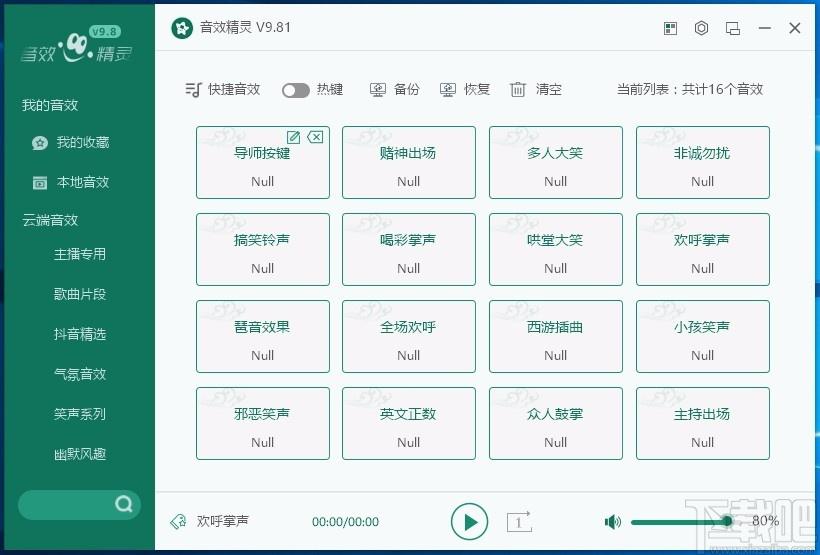Click 当前列表:共计16个音效 text
Image resolution: width=820 pixels, height=555 pixels.
(690, 89)
